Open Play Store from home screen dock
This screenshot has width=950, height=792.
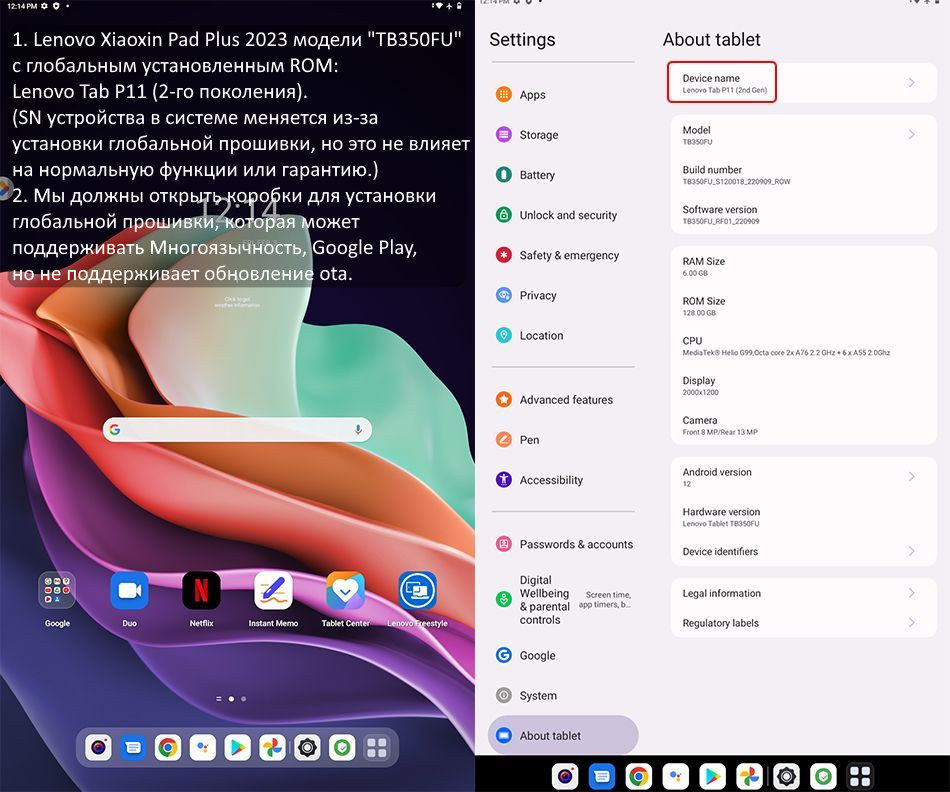pos(238,748)
